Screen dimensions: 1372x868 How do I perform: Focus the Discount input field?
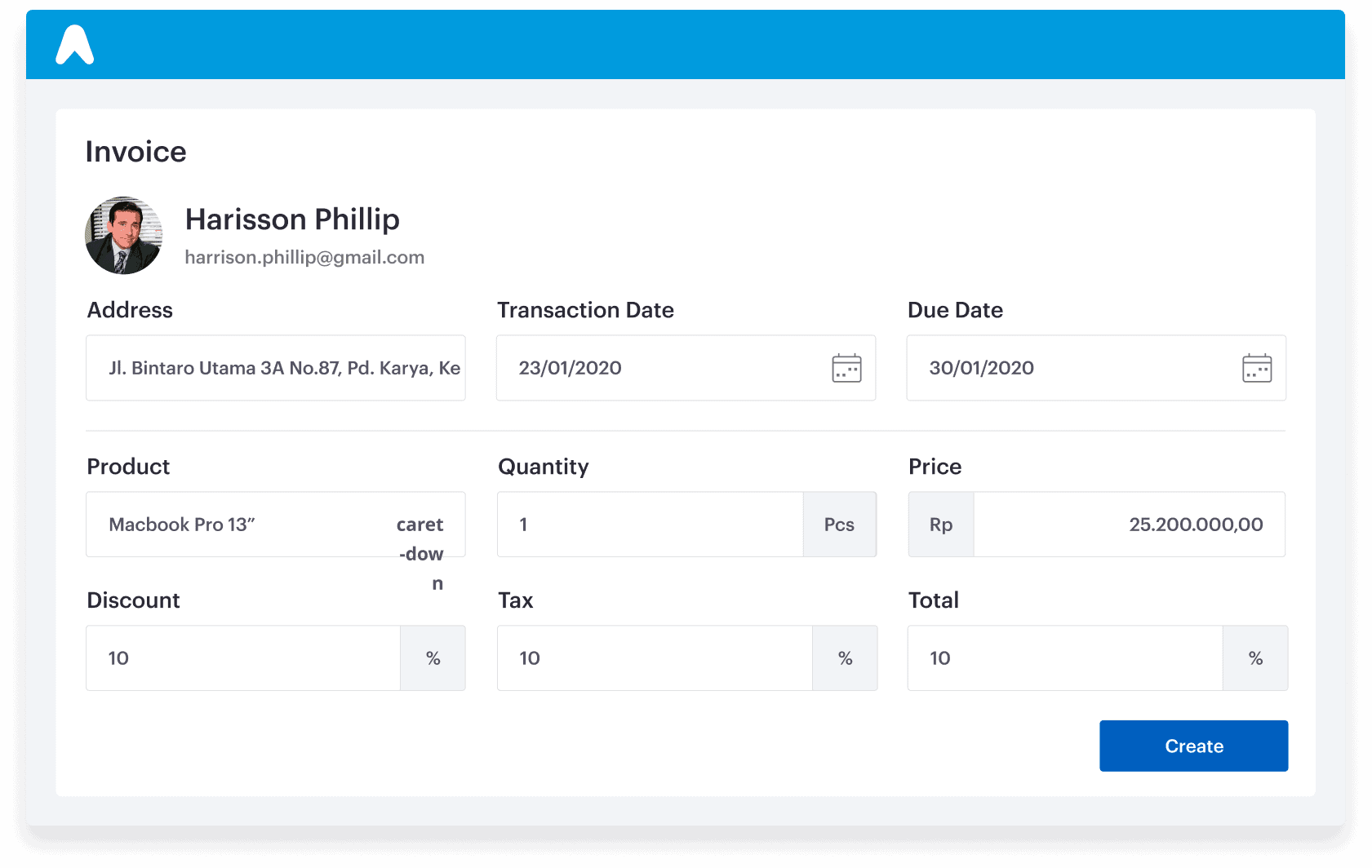click(243, 658)
